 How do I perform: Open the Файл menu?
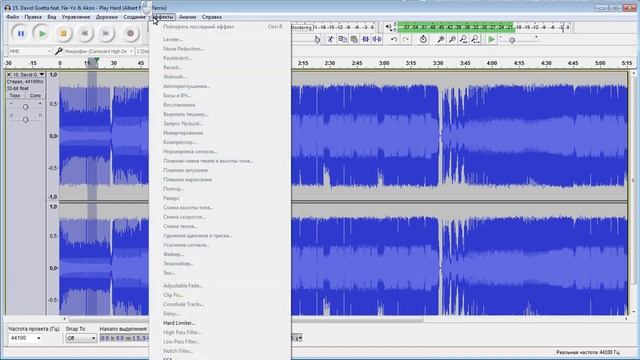[12, 17]
